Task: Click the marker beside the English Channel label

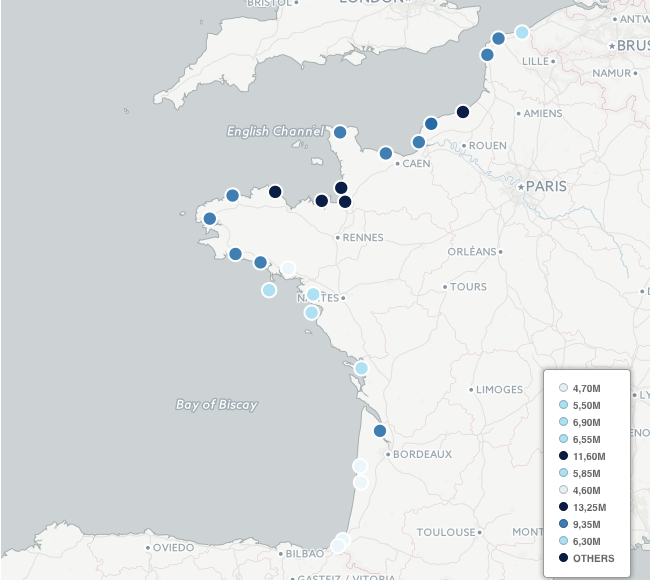Action: (340, 132)
